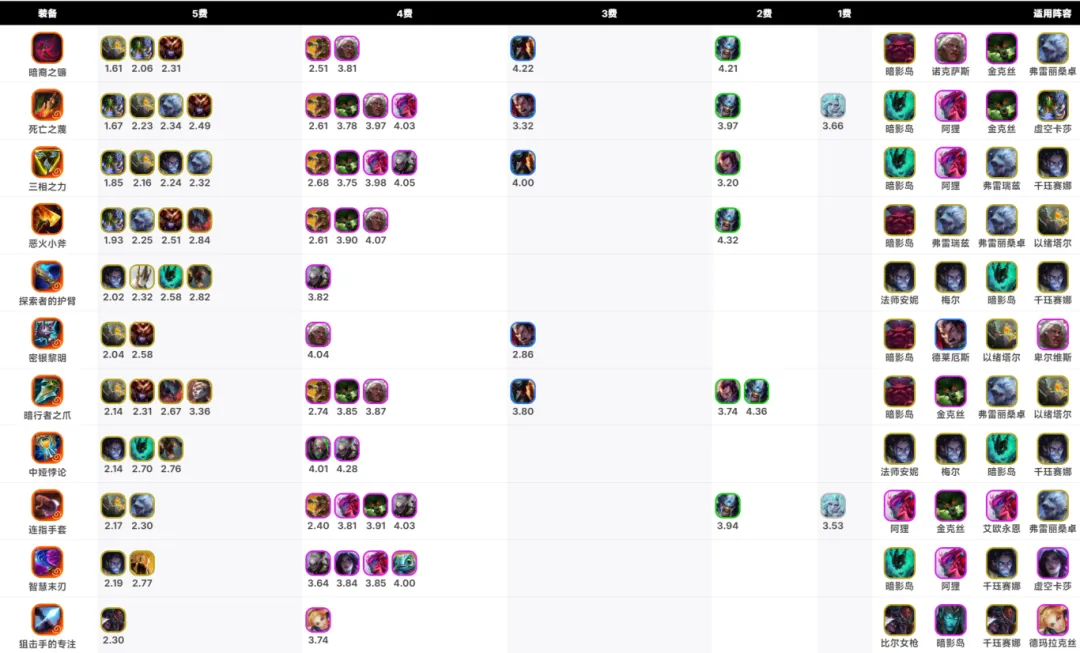Select the 适用阵容 column header
The image size is (1080, 653).
click(1052, 13)
